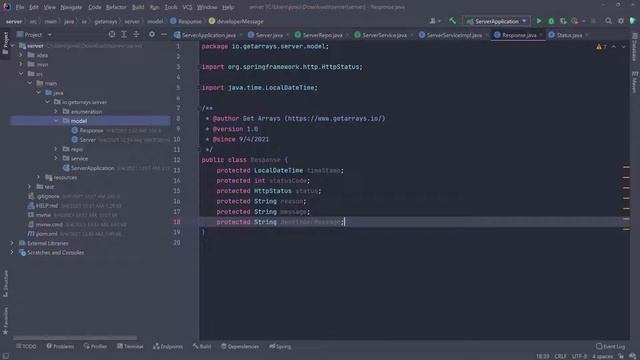
Task: Open the Structure side tool button
Action: point(5,283)
